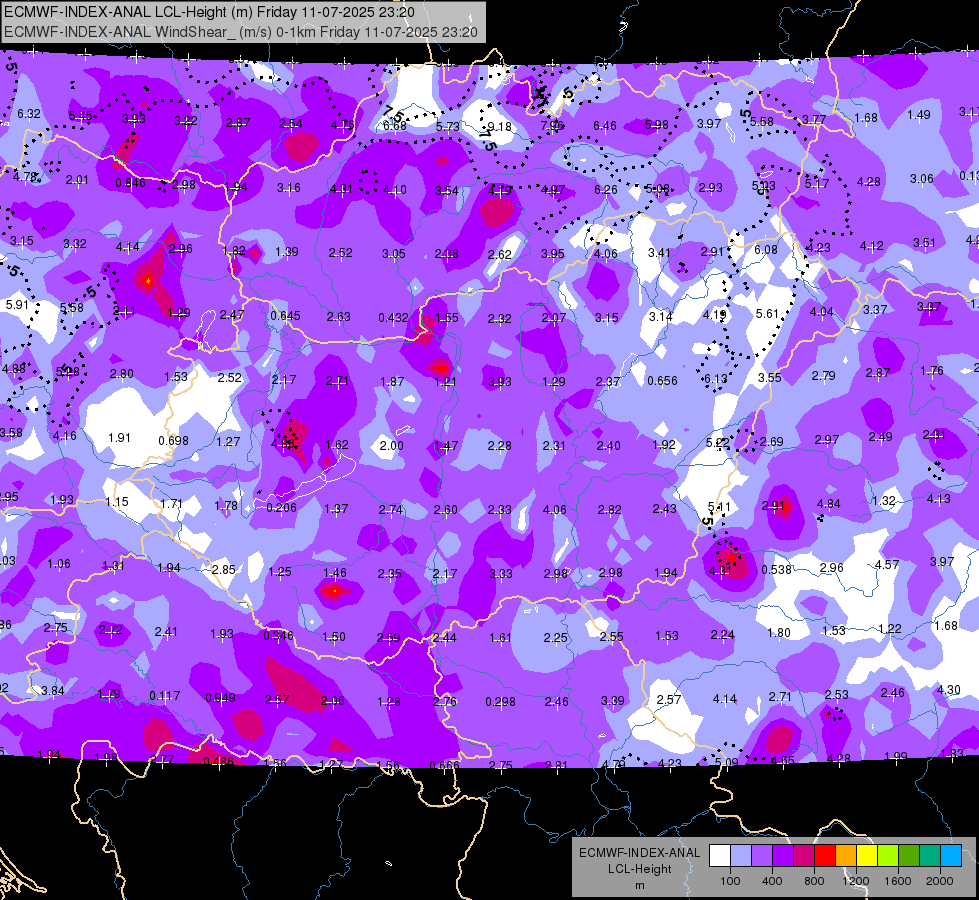Click the wind shear value 2.00
979x900 pixels.
pos(391,445)
